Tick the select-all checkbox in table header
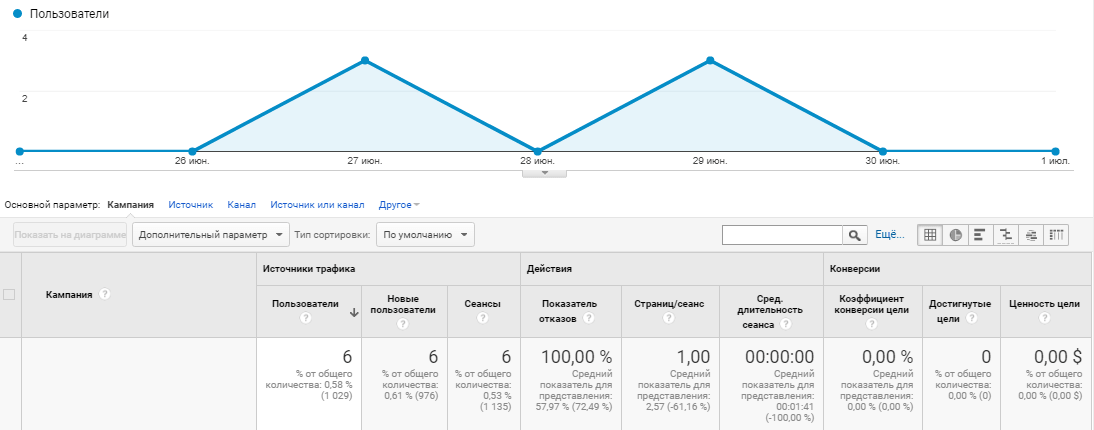 tap(9, 295)
